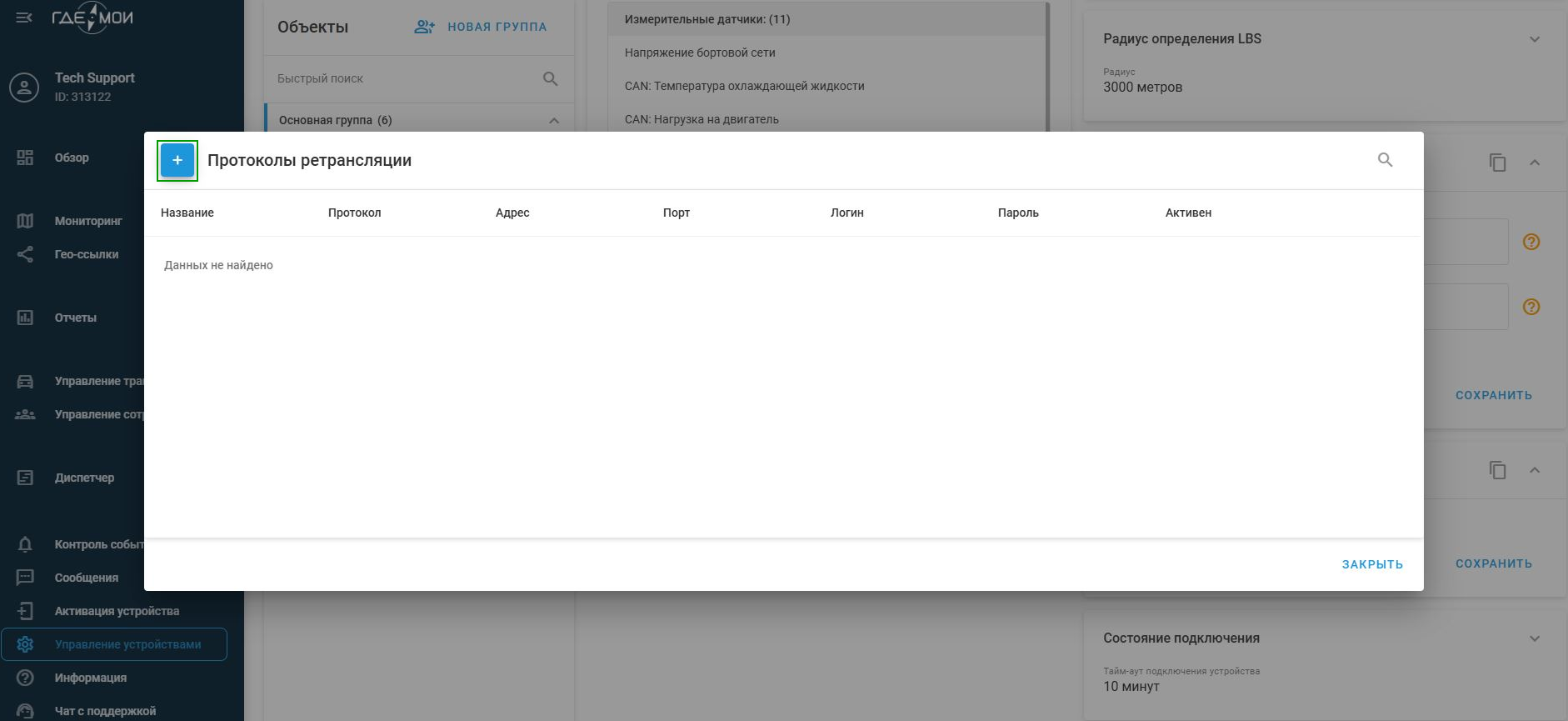Open the Отчеты section
The width and height of the screenshot is (1568, 721).
[75, 318]
